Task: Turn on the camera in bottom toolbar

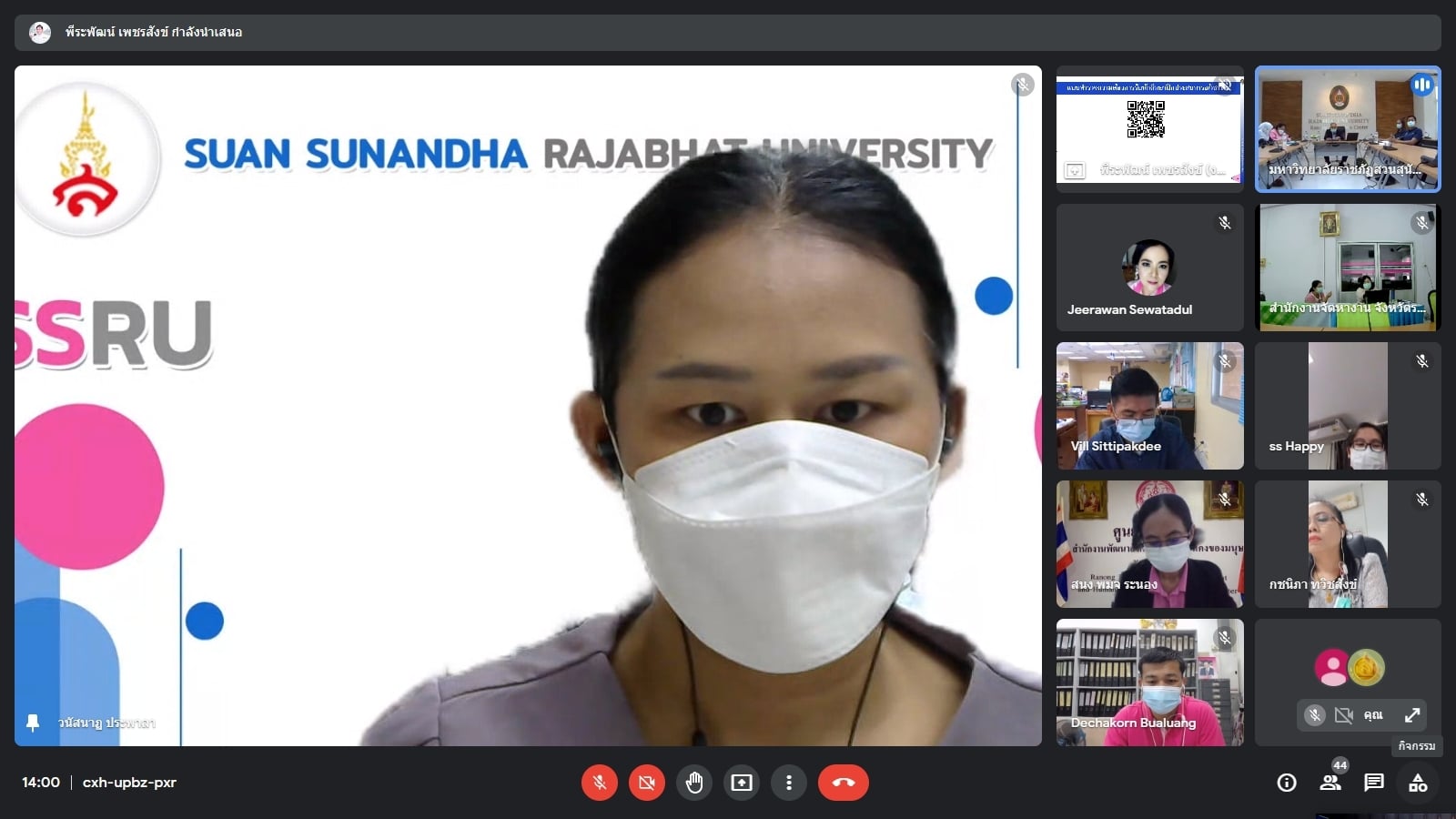Action: tap(646, 783)
